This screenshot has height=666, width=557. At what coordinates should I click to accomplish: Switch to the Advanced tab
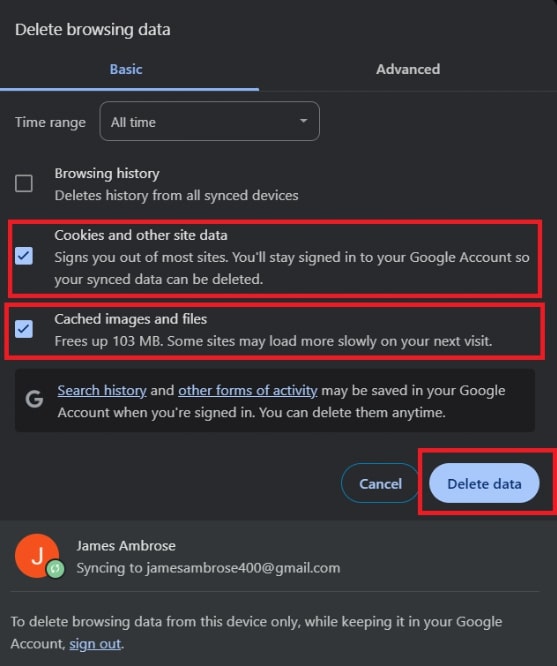pyautogui.click(x=408, y=69)
